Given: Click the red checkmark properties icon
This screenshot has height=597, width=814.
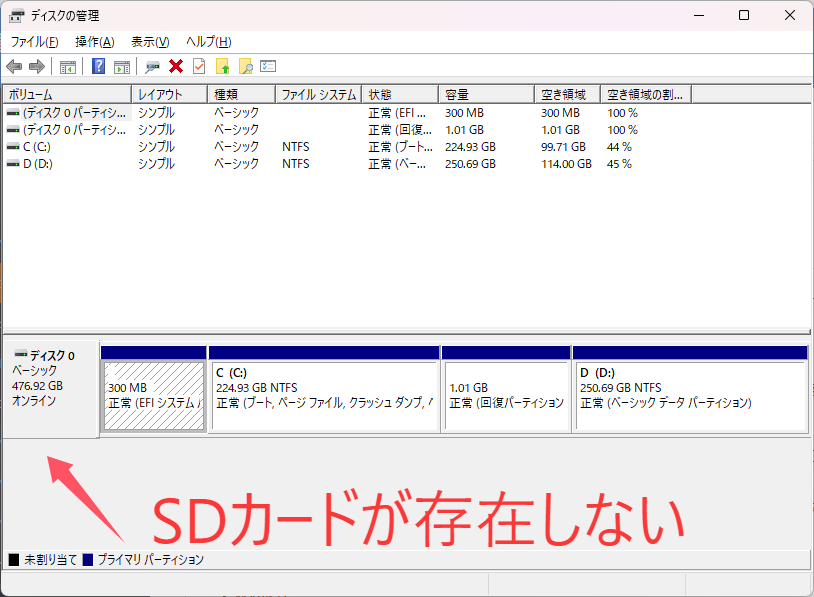Looking at the screenshot, I should click(198, 66).
